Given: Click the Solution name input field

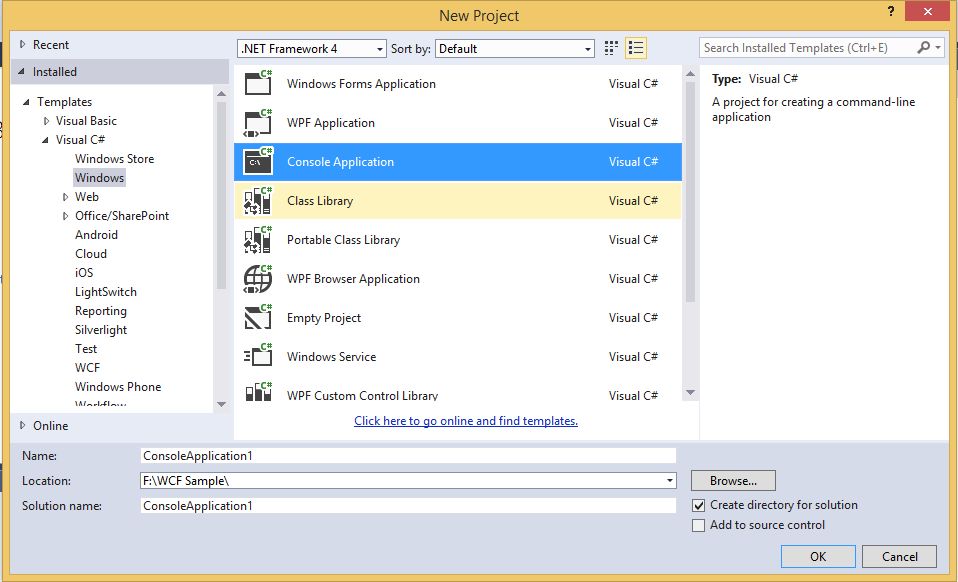Looking at the screenshot, I should point(408,506).
